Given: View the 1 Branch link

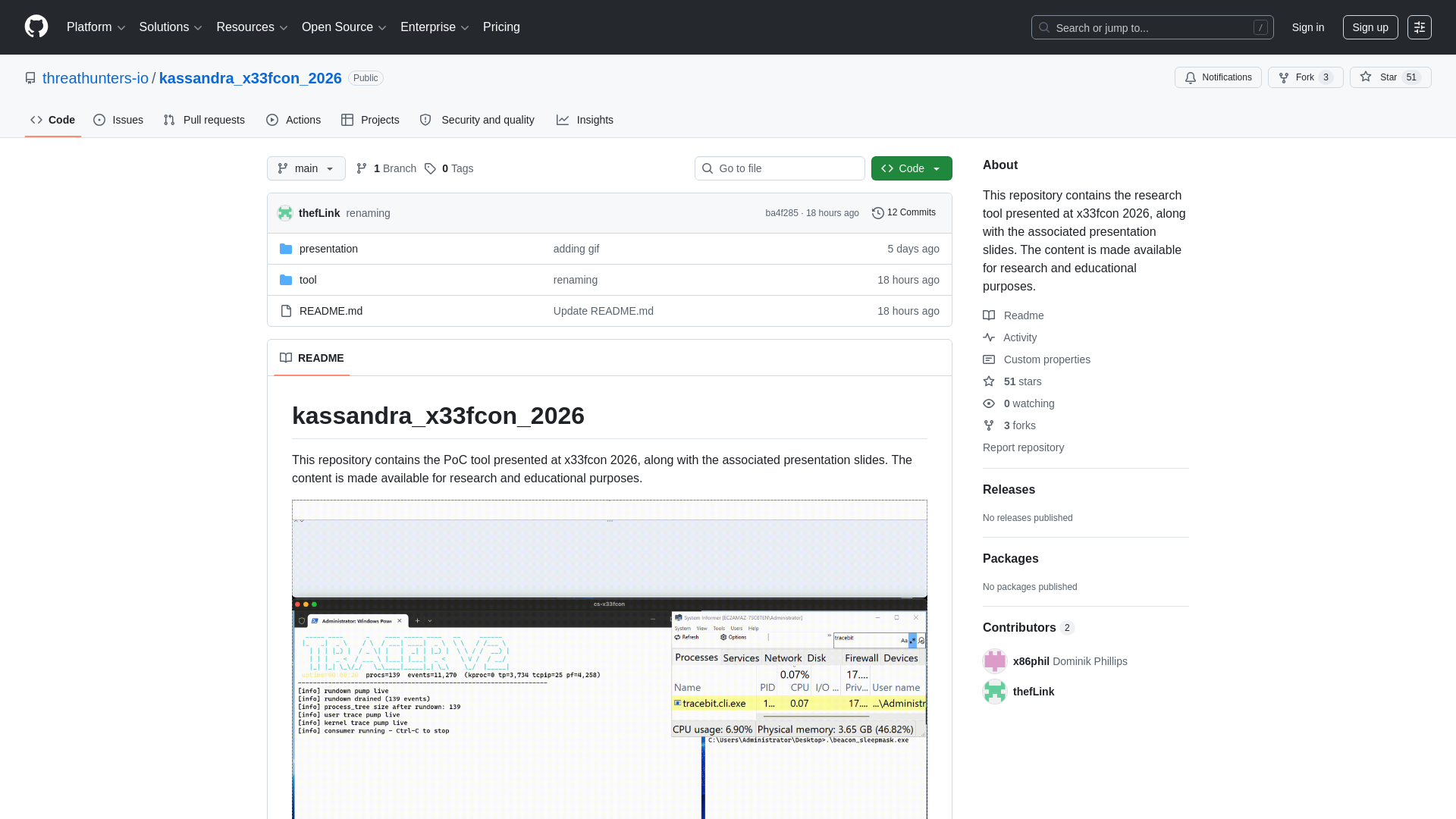Looking at the screenshot, I should click(386, 168).
